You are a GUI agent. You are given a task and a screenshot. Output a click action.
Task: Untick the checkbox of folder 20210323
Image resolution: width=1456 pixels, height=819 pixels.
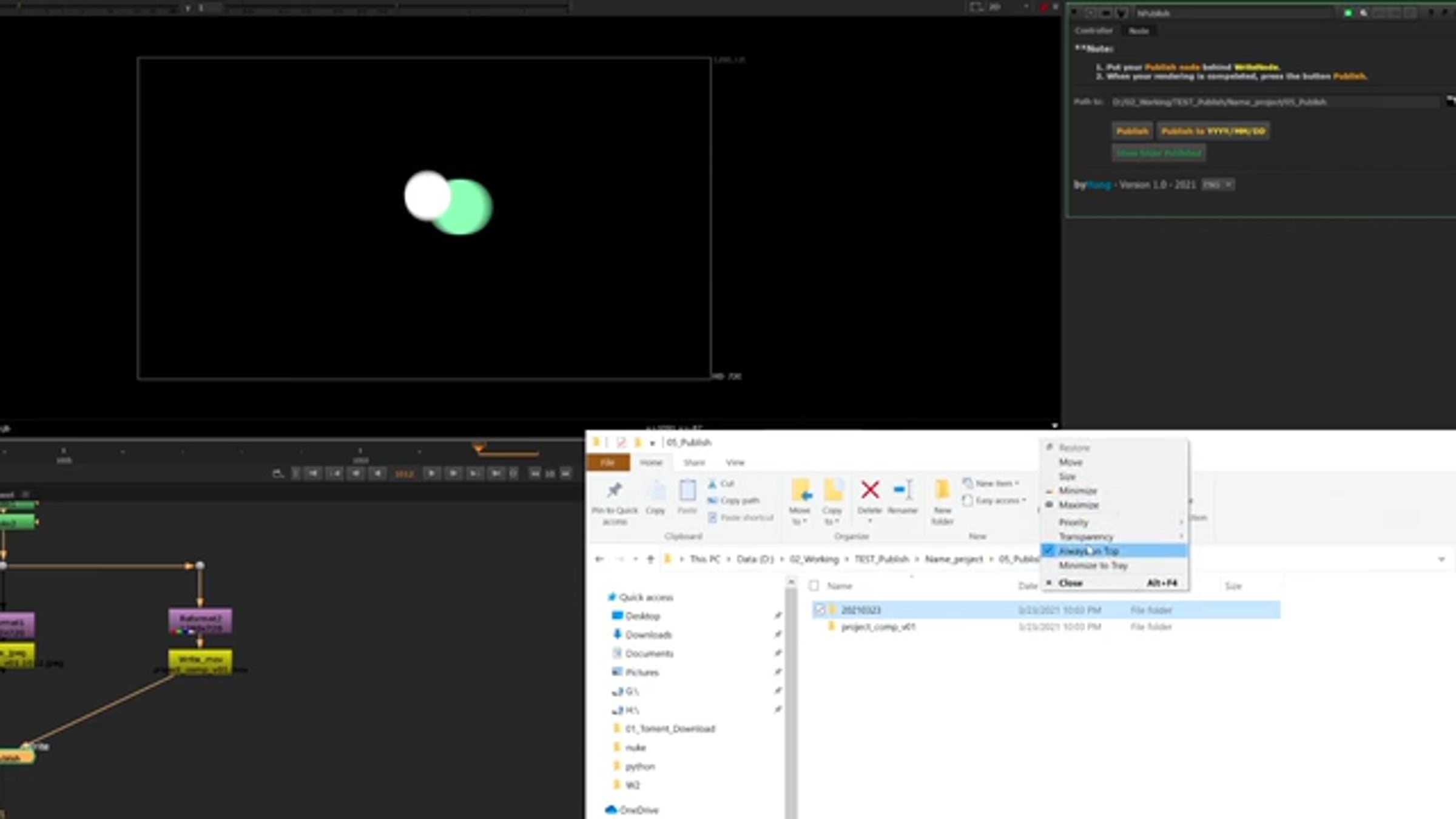(820, 609)
